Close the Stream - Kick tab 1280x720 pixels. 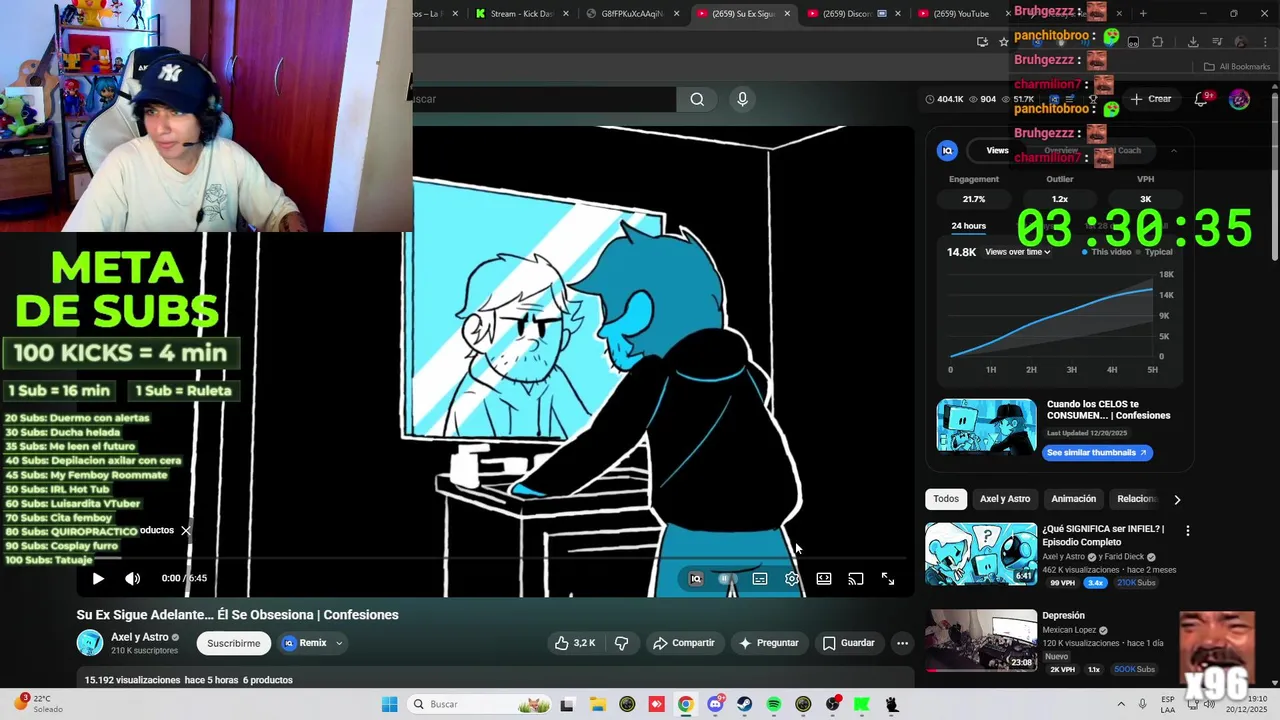[x=566, y=14]
